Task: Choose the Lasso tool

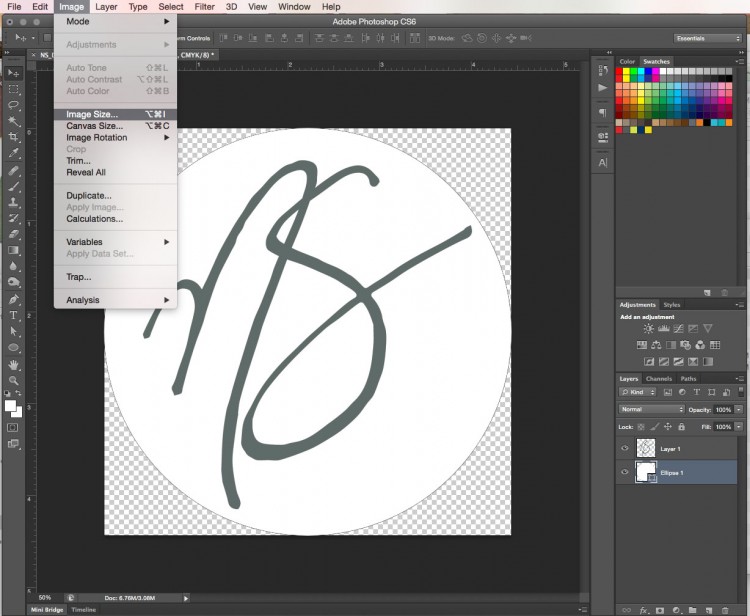Action: pyautogui.click(x=14, y=105)
